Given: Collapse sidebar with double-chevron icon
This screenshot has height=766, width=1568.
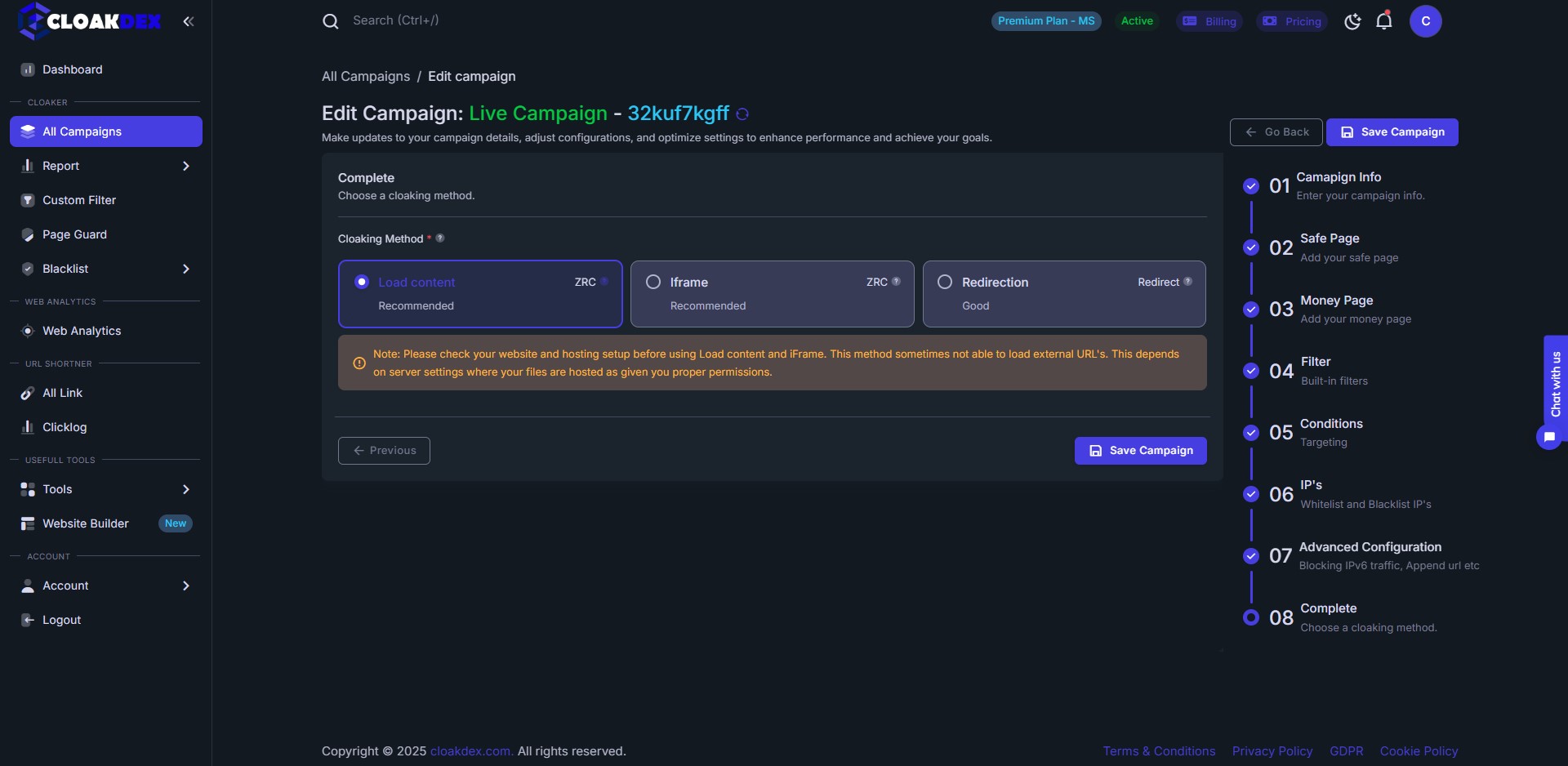Looking at the screenshot, I should tap(189, 21).
